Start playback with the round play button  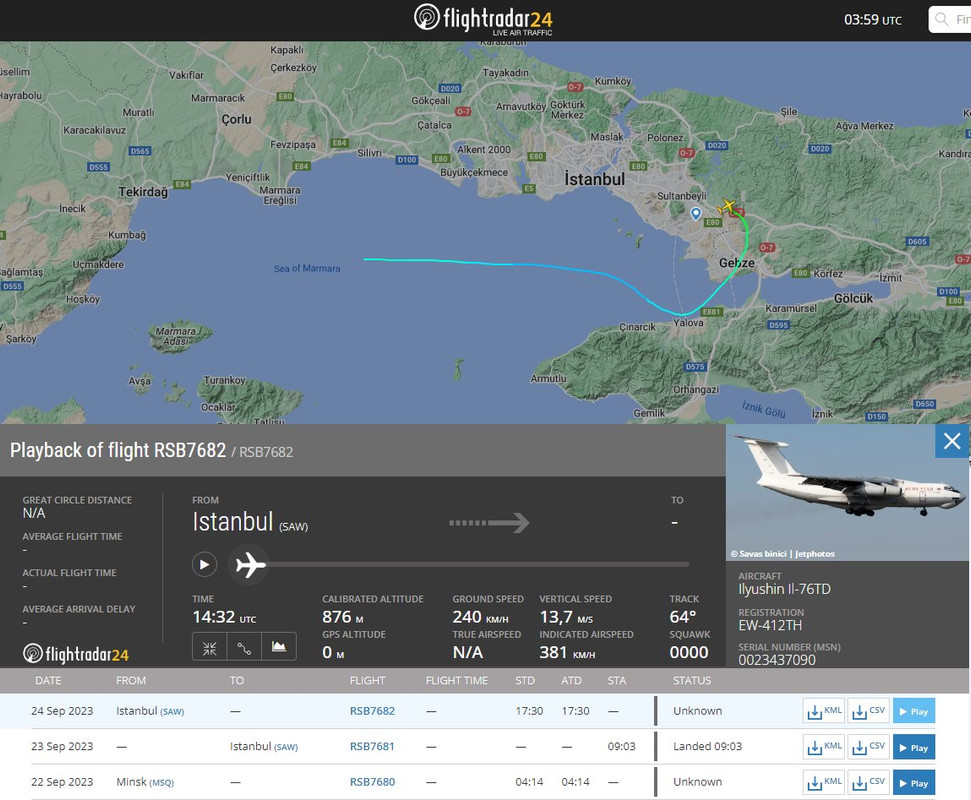click(204, 564)
